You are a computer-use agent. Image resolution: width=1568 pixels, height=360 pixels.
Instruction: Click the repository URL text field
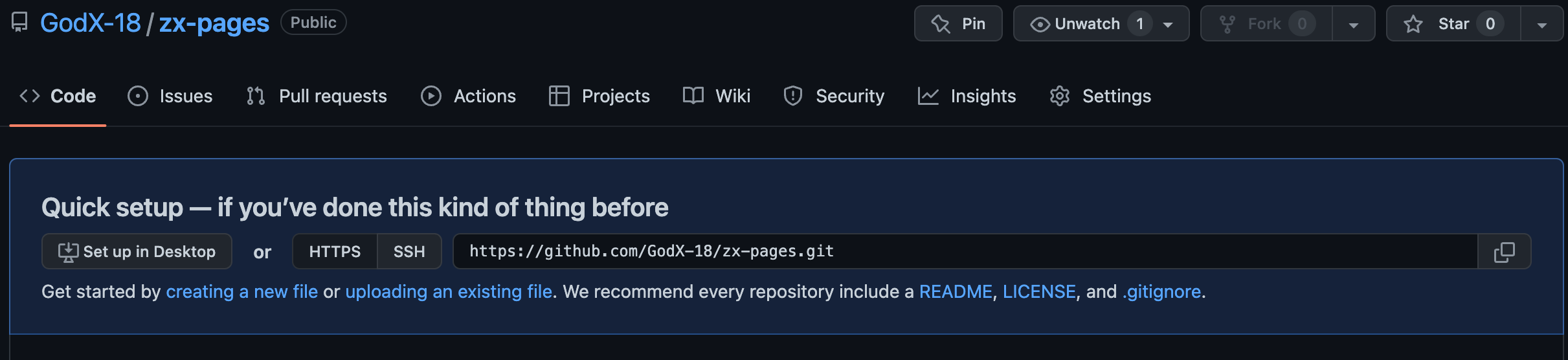point(965,251)
